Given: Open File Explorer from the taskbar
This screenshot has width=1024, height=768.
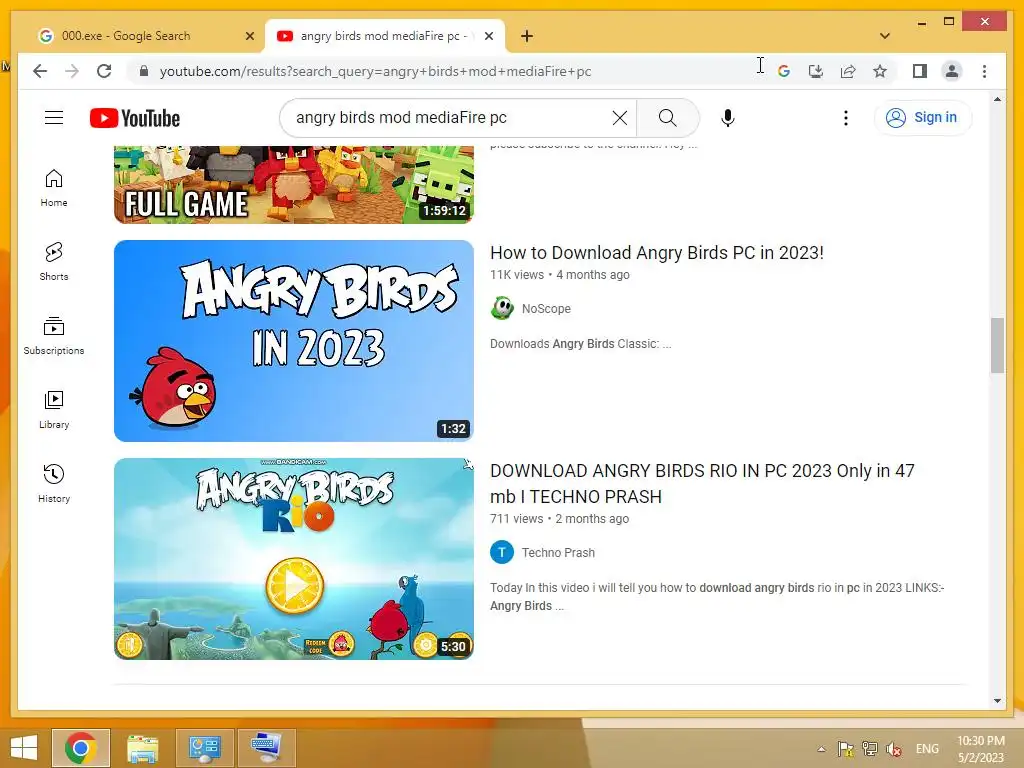Looking at the screenshot, I should [x=142, y=748].
